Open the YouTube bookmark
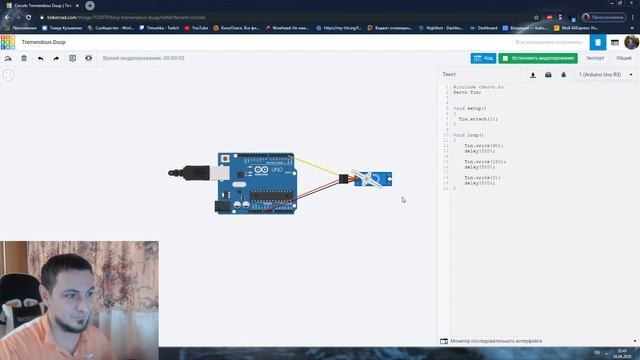This screenshot has height=360, width=640. point(196,28)
